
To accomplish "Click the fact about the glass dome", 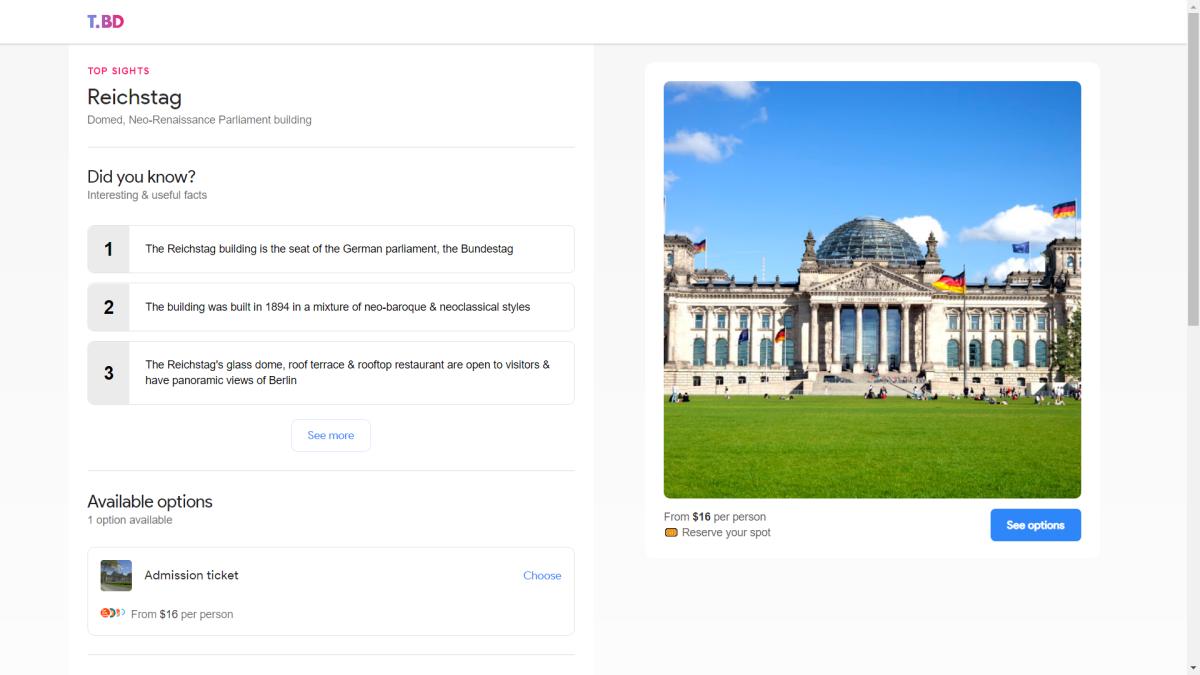I will (347, 373).
